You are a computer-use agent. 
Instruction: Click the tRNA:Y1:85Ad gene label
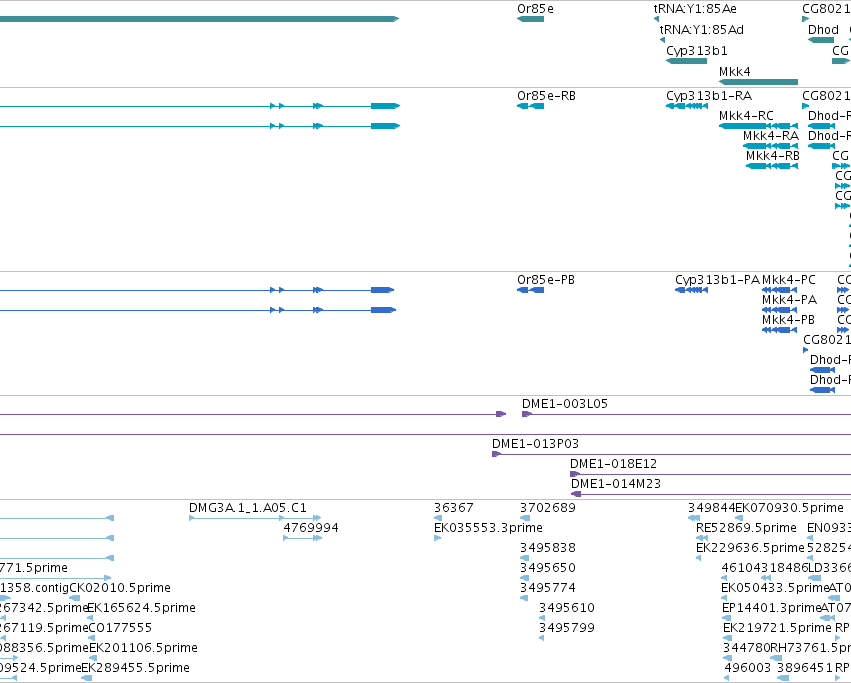(x=701, y=30)
